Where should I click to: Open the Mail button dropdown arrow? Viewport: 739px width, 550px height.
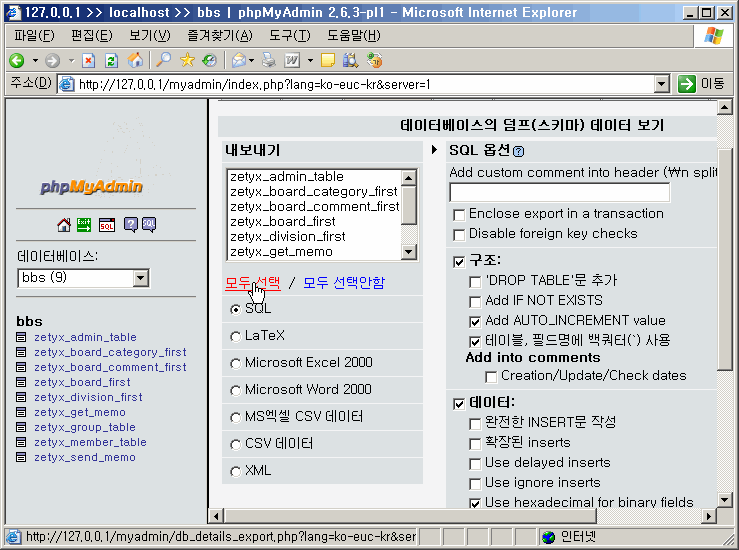pos(251,60)
